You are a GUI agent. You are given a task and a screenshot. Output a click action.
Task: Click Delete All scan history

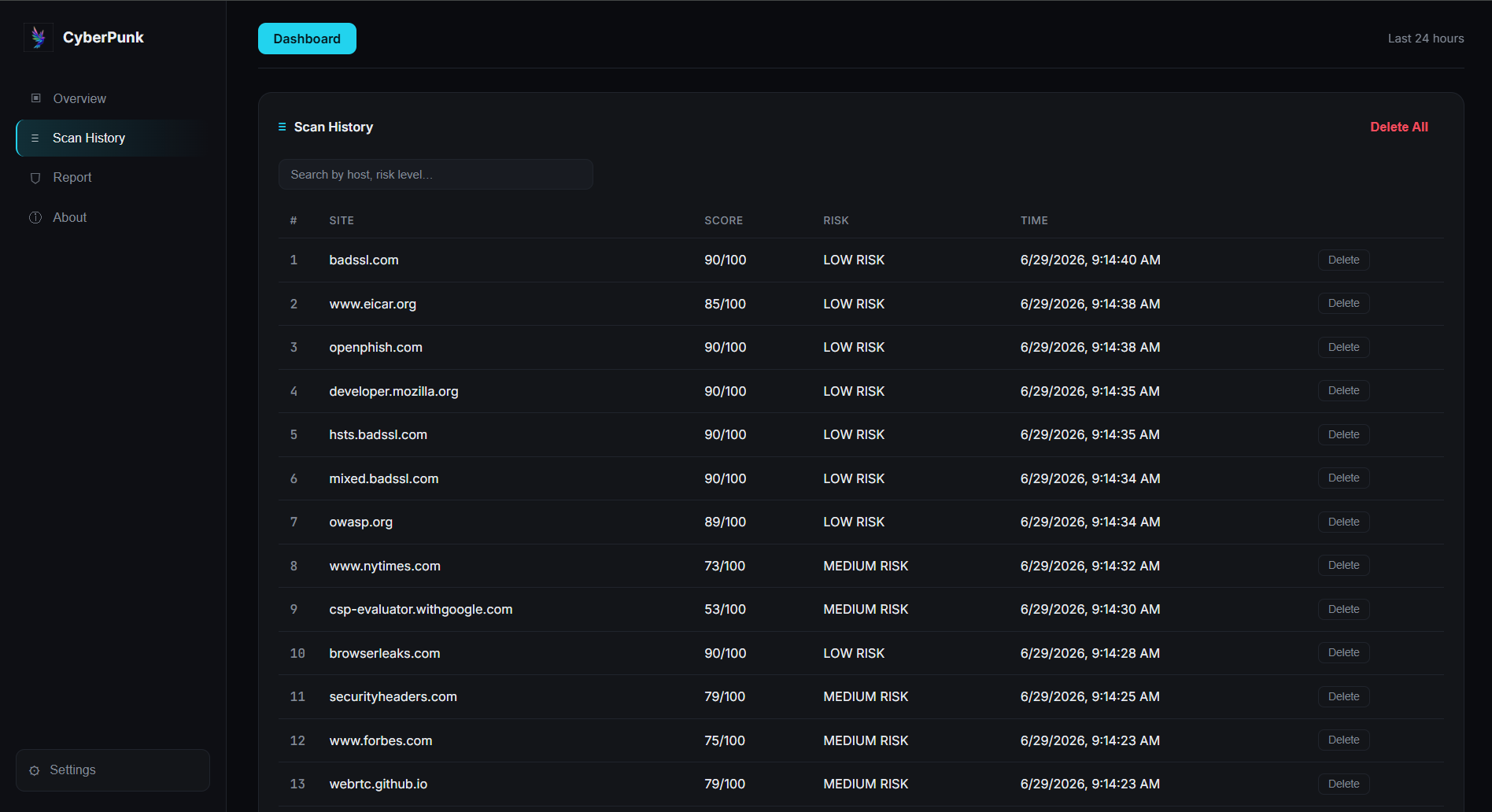[x=1398, y=127]
